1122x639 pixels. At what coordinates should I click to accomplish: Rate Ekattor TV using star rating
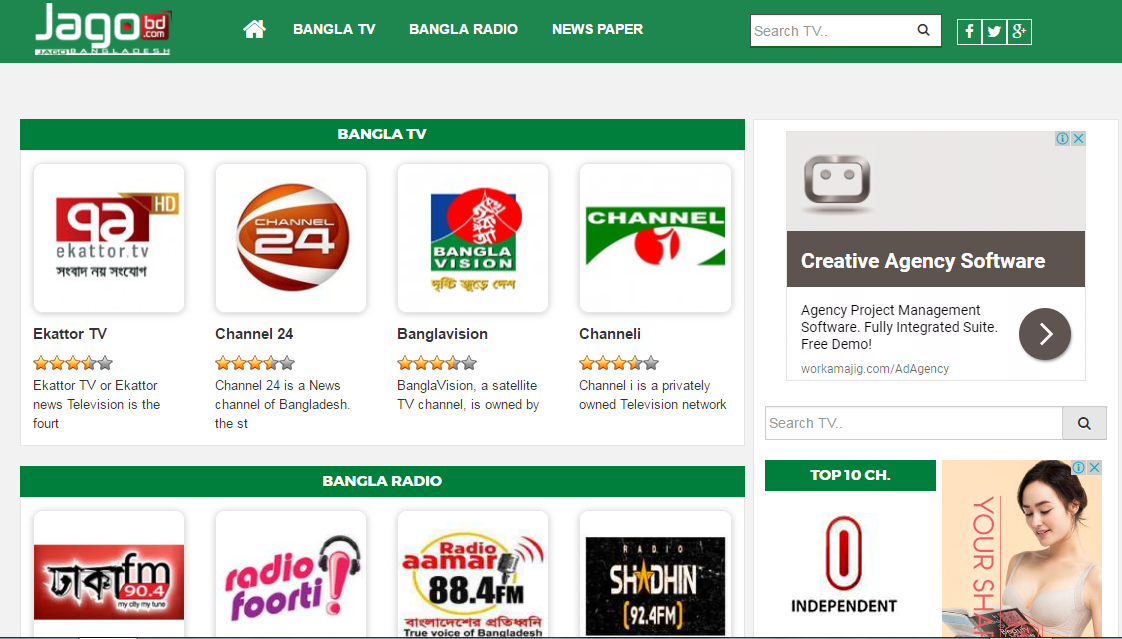[73, 363]
